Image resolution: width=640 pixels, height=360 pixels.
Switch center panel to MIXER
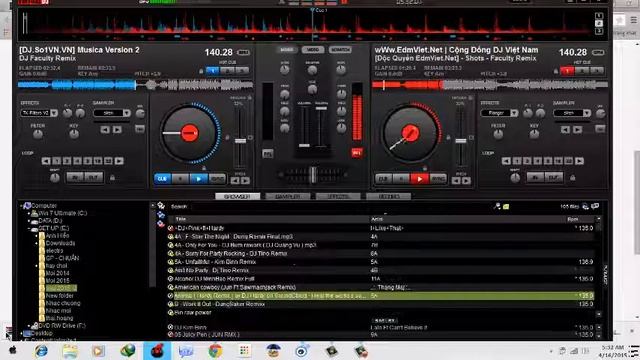[287, 50]
